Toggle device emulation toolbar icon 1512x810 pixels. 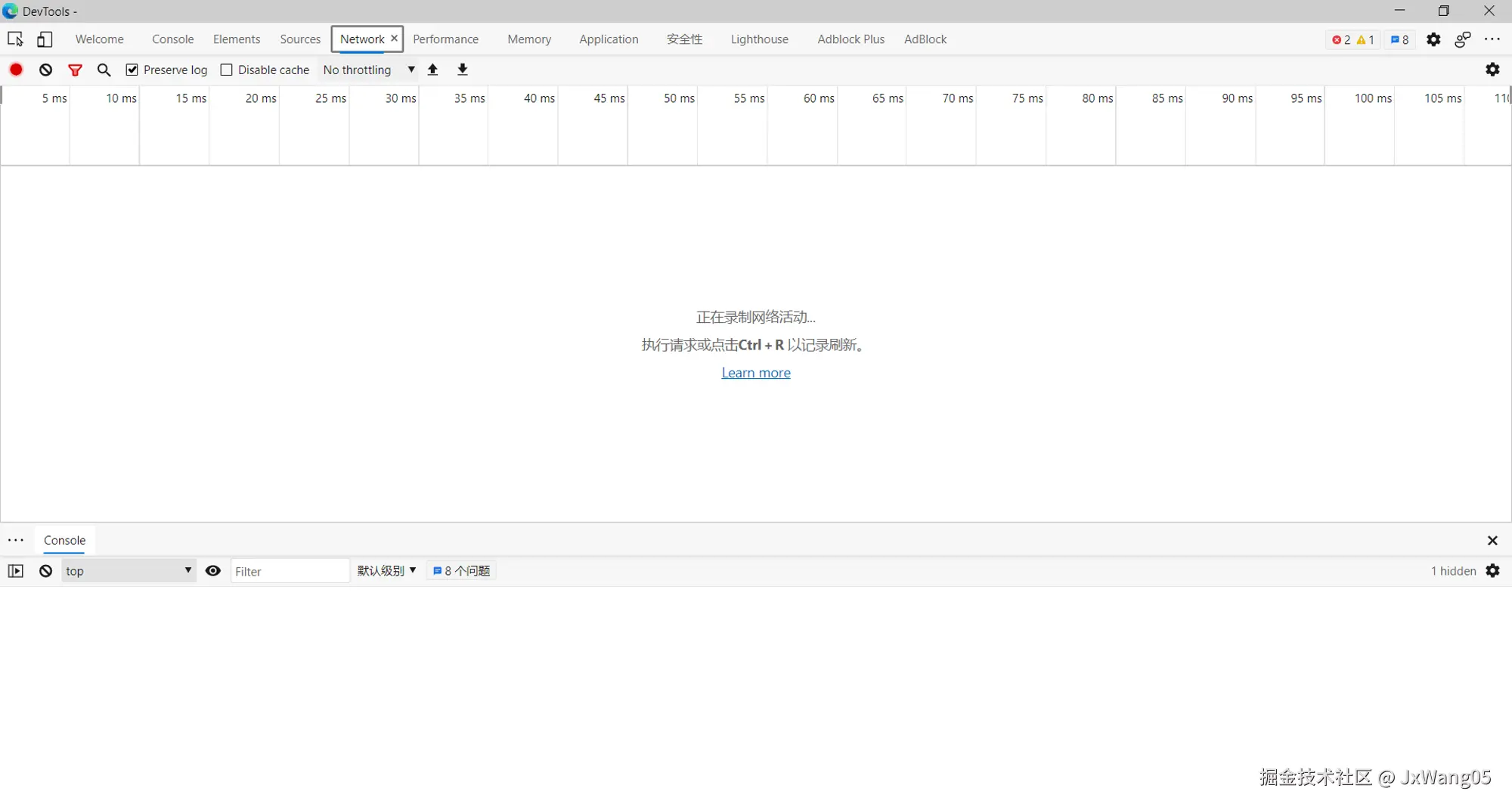(x=45, y=39)
